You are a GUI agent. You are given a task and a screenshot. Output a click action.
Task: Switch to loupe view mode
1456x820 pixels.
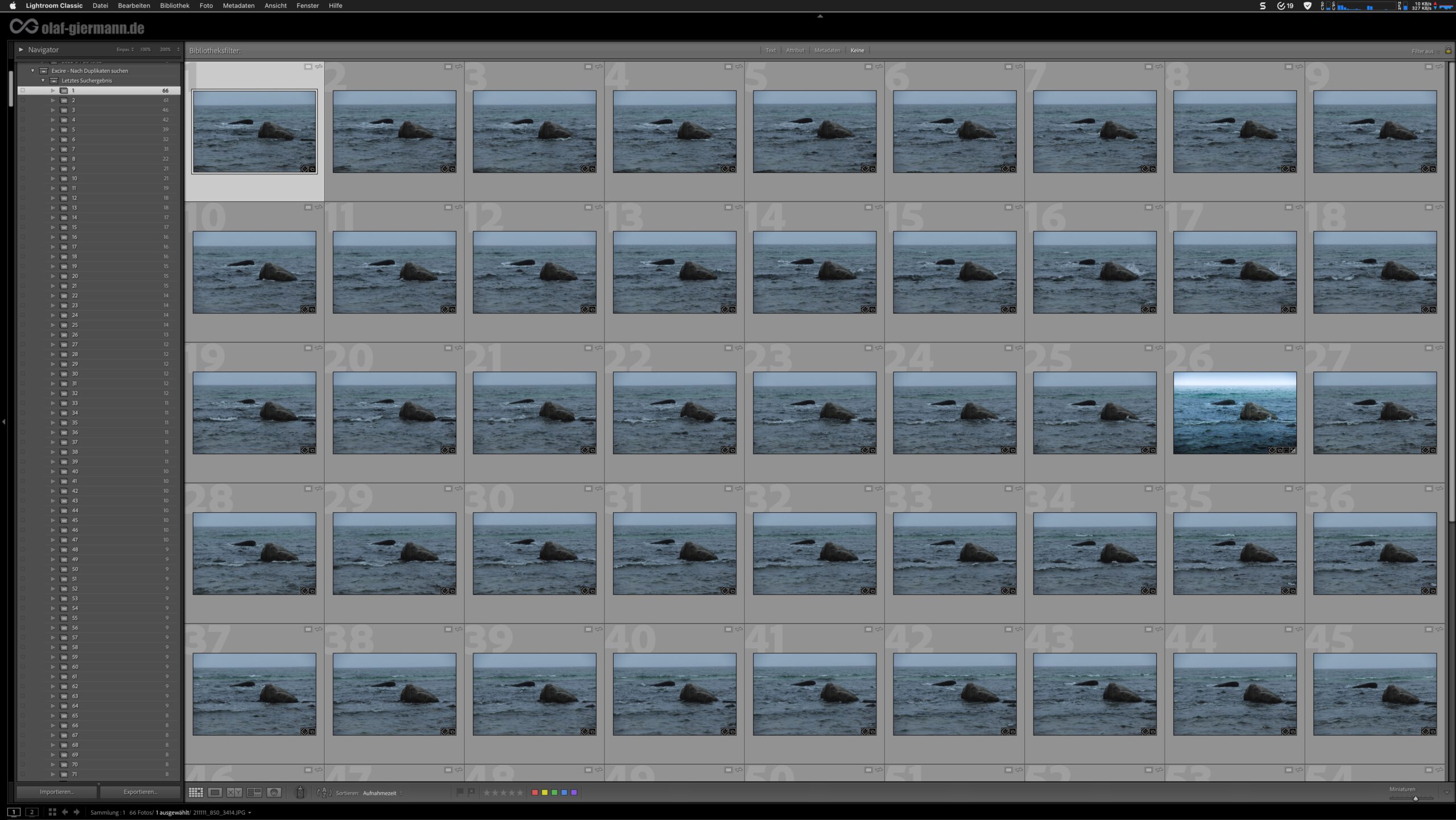(x=215, y=793)
